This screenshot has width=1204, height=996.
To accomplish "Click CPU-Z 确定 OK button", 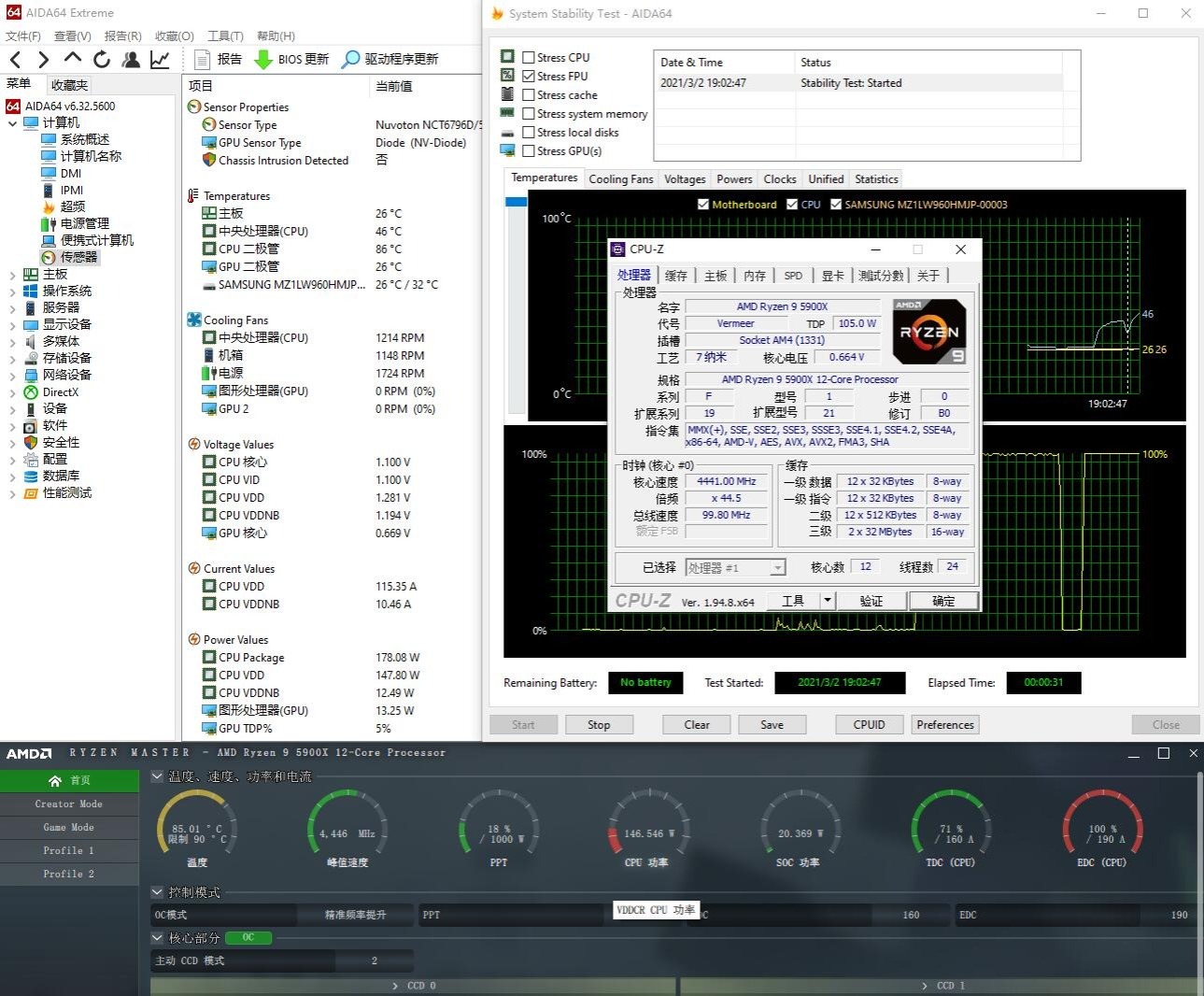I will click(943, 601).
